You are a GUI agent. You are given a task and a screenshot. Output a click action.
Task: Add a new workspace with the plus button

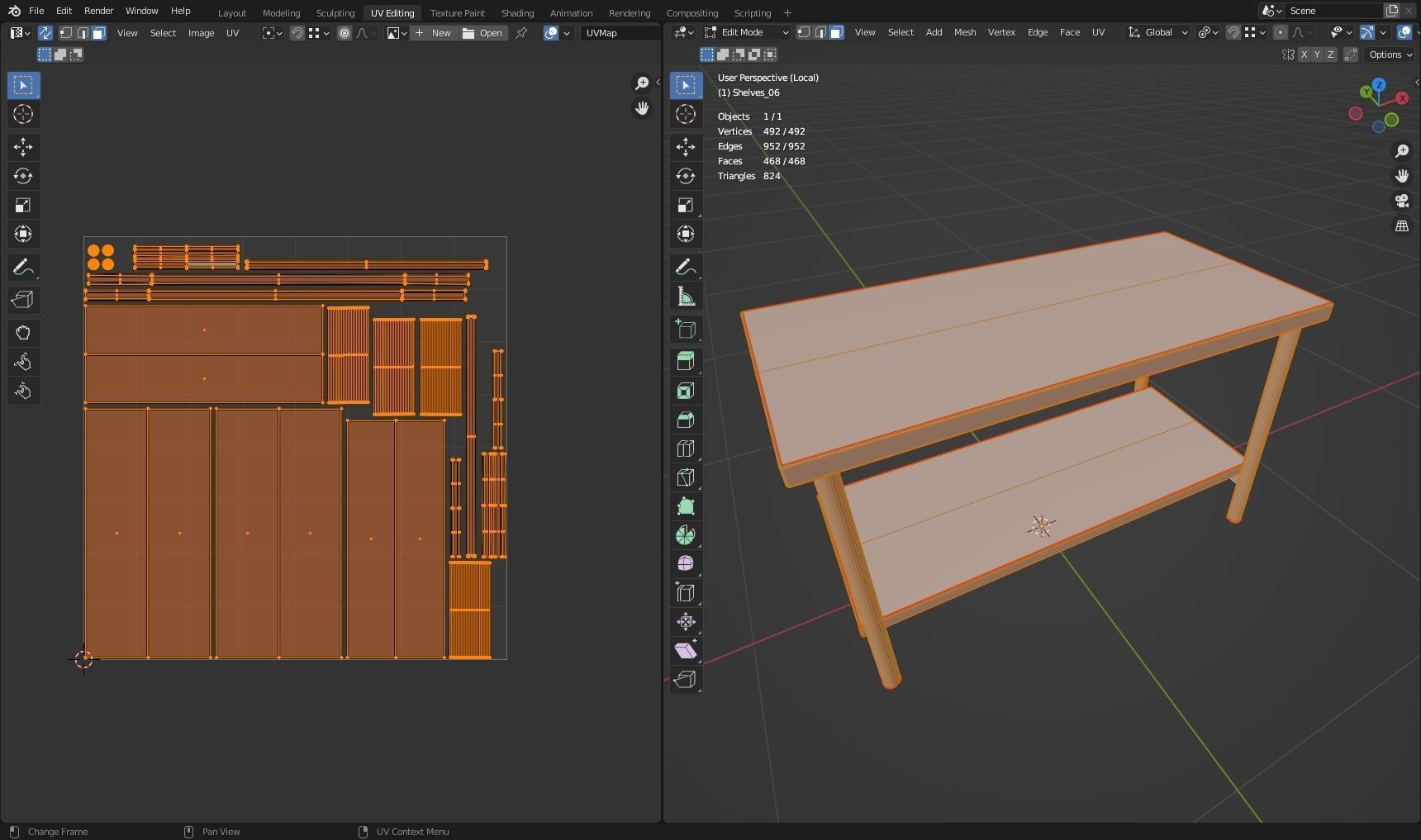pyautogui.click(x=787, y=12)
